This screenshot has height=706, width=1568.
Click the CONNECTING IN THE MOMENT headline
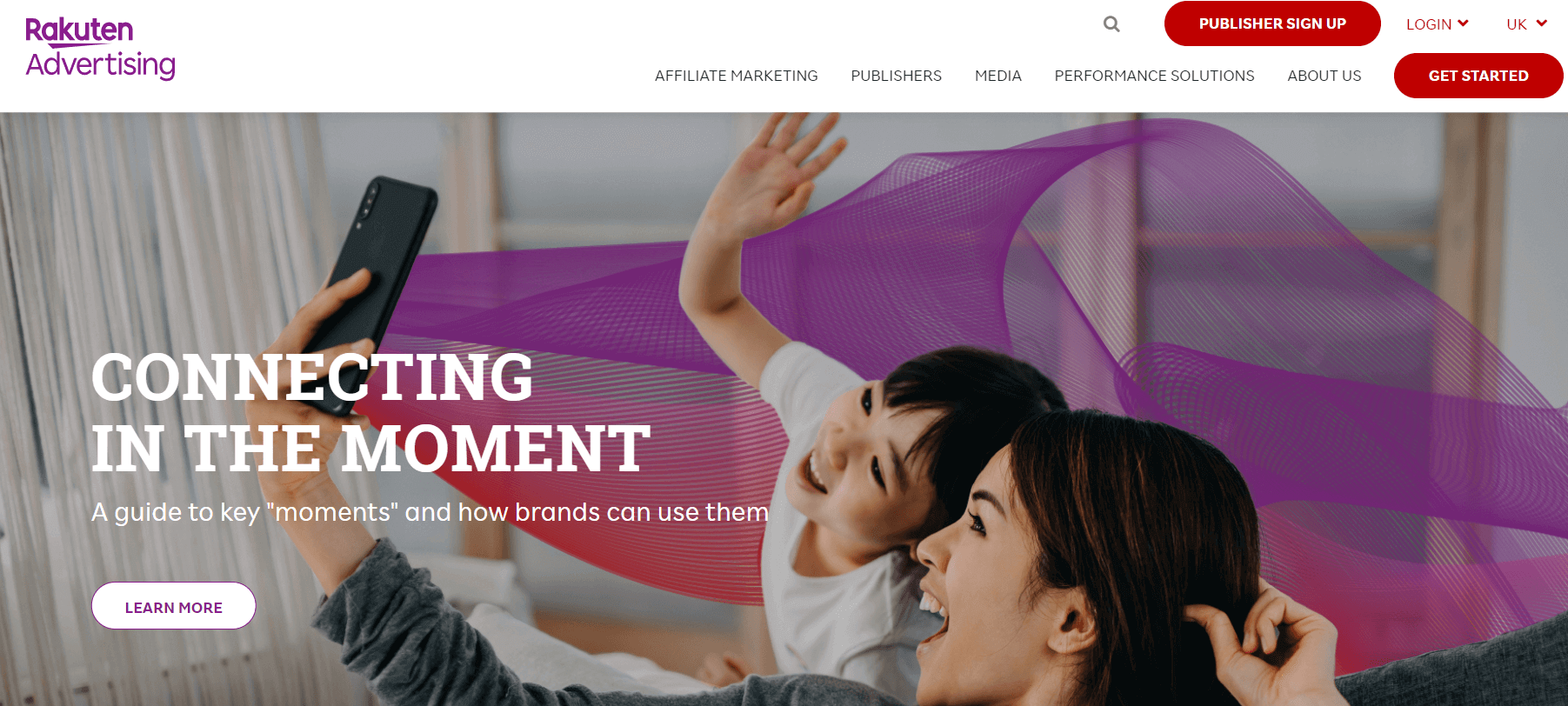coord(370,413)
